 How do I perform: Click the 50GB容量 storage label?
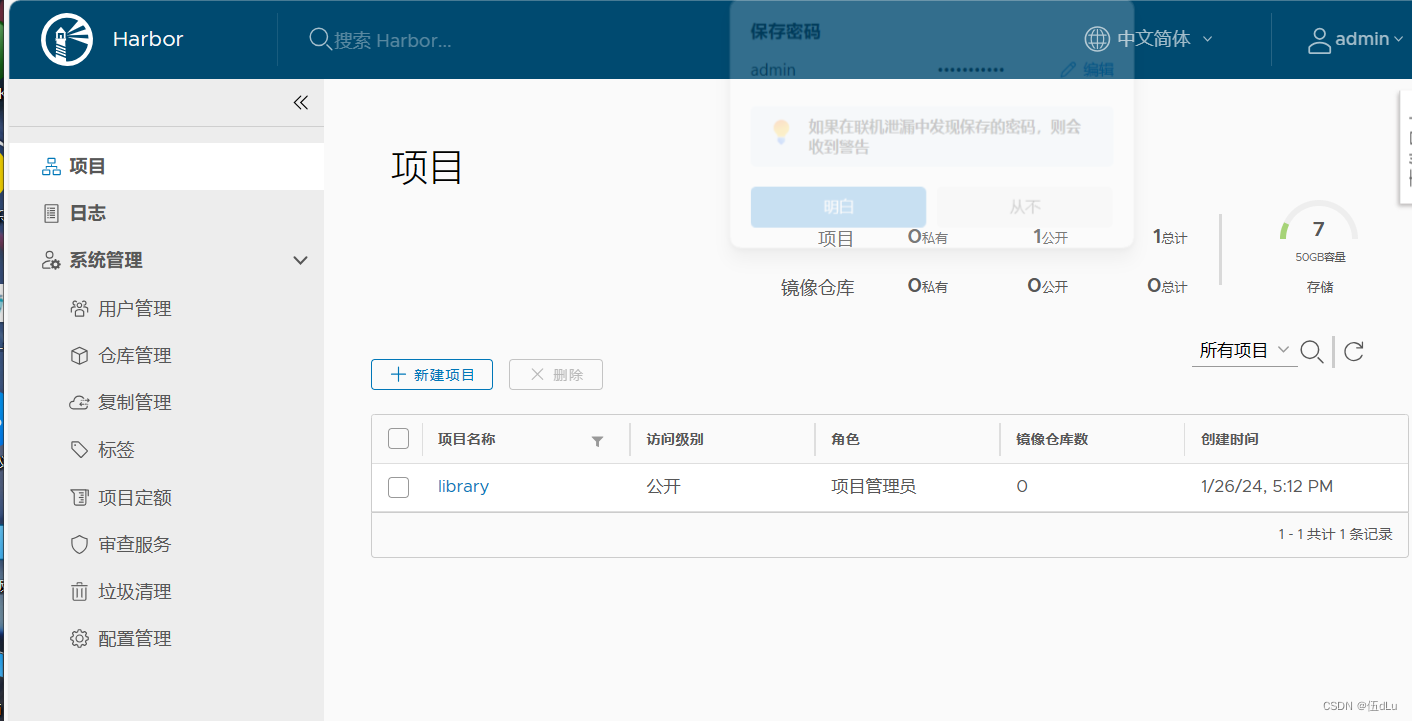click(x=1320, y=257)
